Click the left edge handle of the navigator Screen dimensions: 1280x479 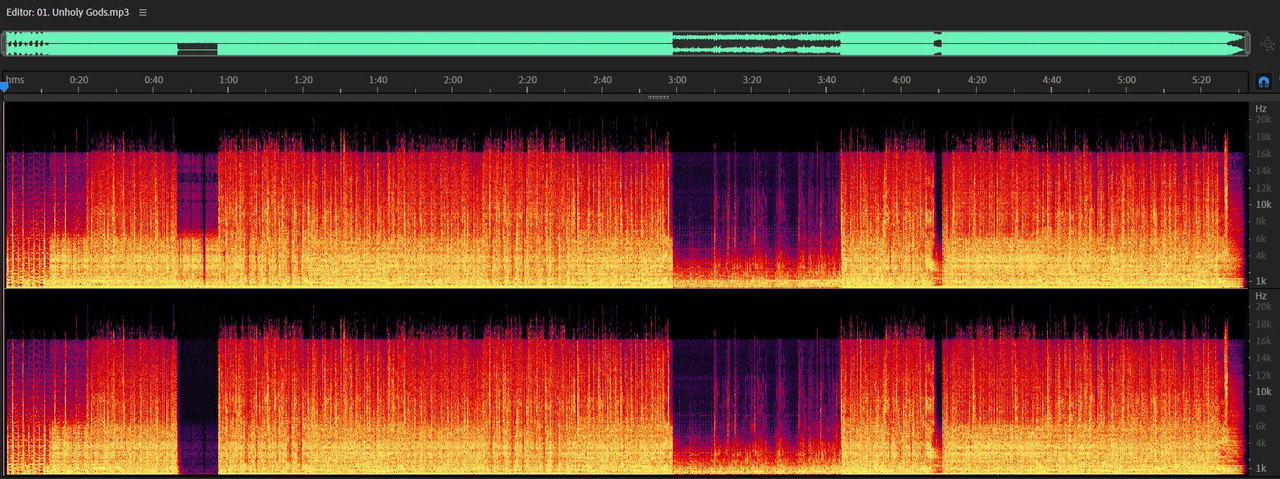pyautogui.click(x=5, y=44)
